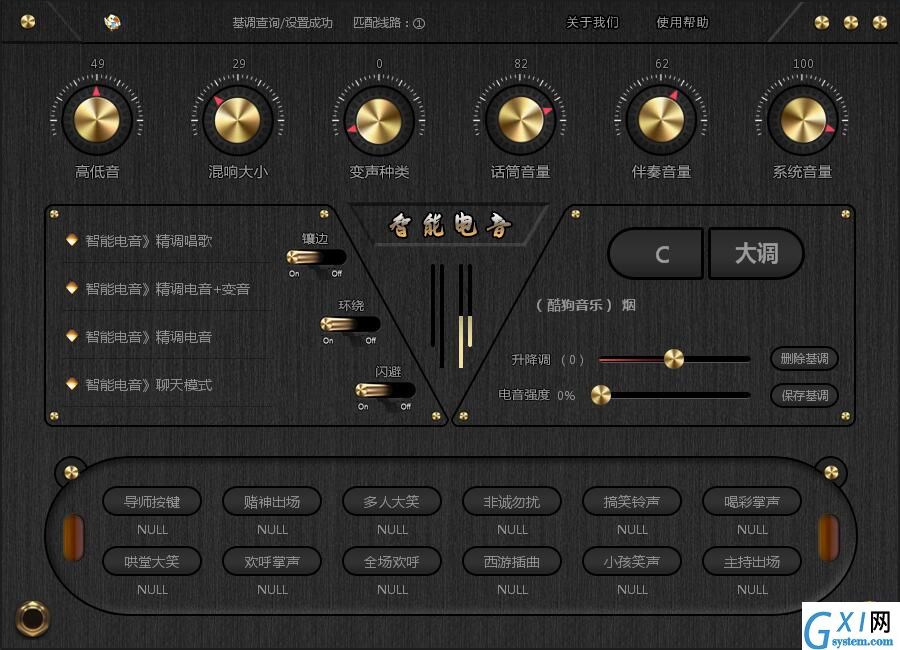The image size is (900, 650).
Task: Play the 全场欢呼 sound effect
Action: (x=392, y=561)
